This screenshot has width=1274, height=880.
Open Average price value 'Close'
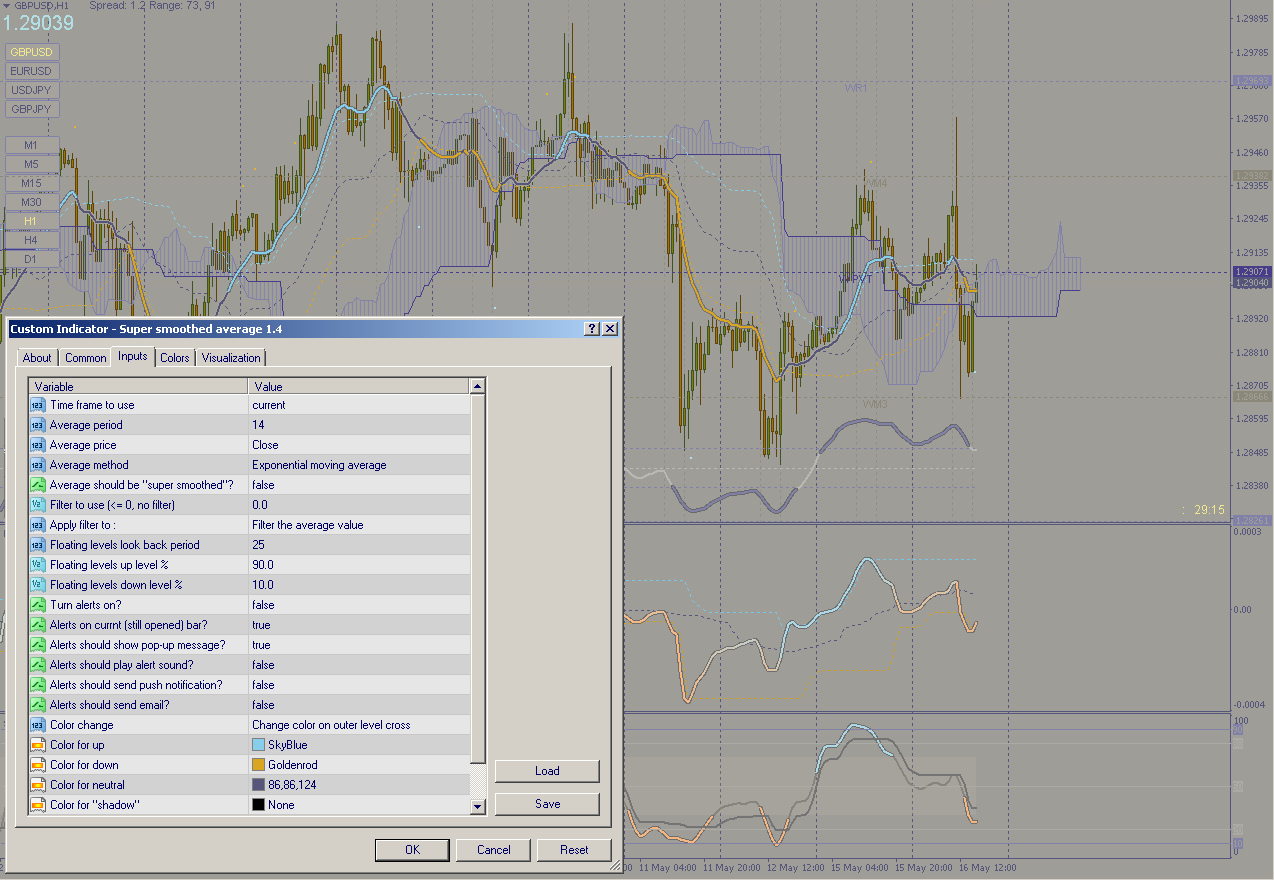[x=359, y=445]
